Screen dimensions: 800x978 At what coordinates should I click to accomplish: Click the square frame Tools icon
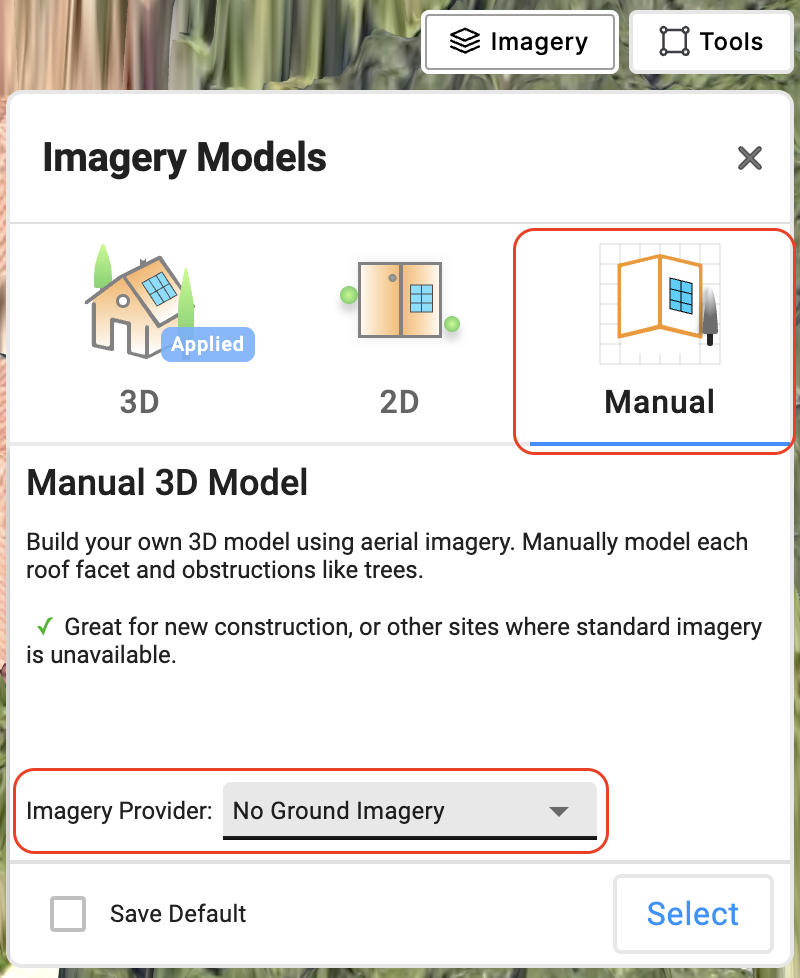coord(675,42)
